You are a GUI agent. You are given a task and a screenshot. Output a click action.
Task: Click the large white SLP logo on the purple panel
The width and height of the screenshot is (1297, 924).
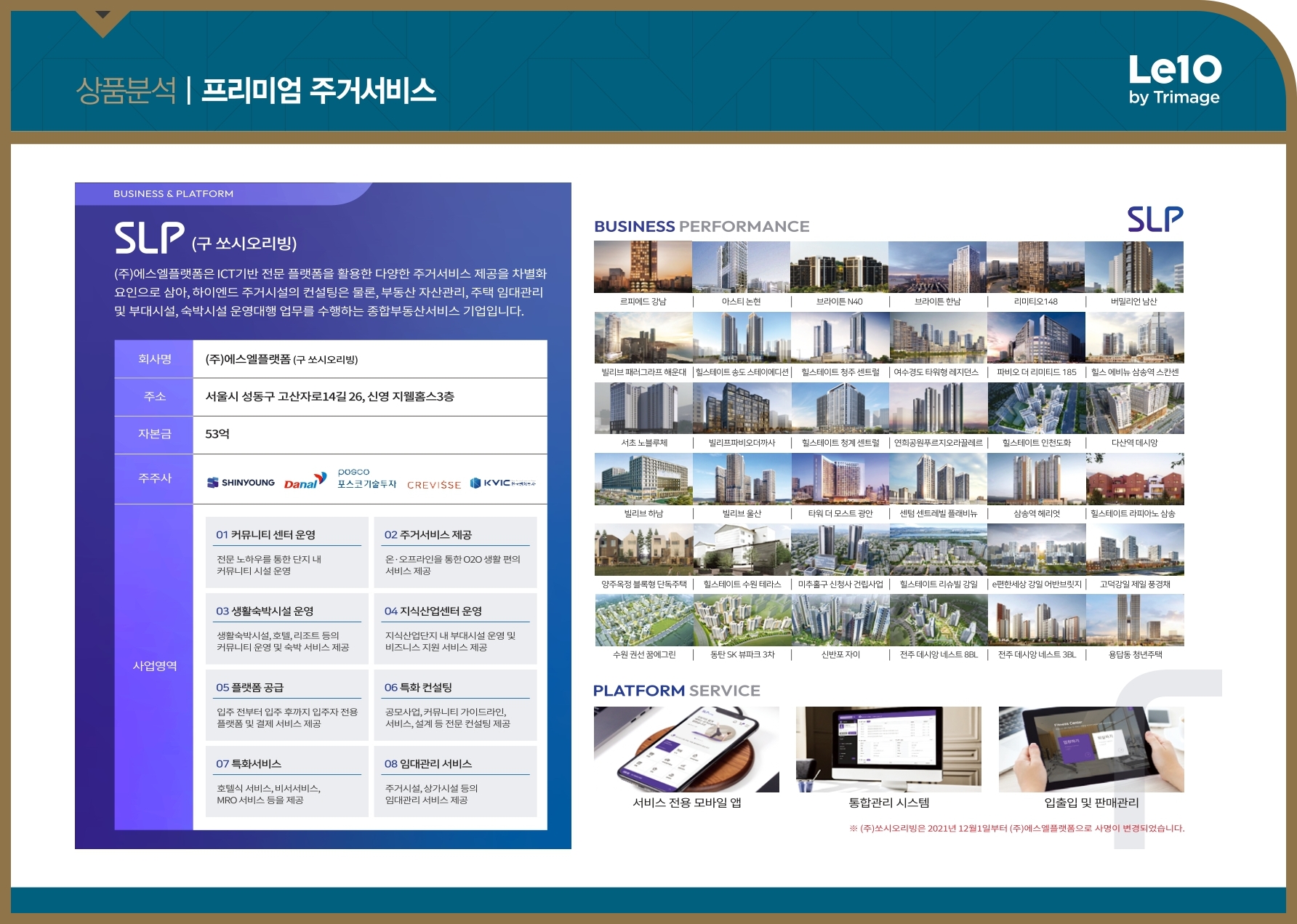[x=150, y=238]
